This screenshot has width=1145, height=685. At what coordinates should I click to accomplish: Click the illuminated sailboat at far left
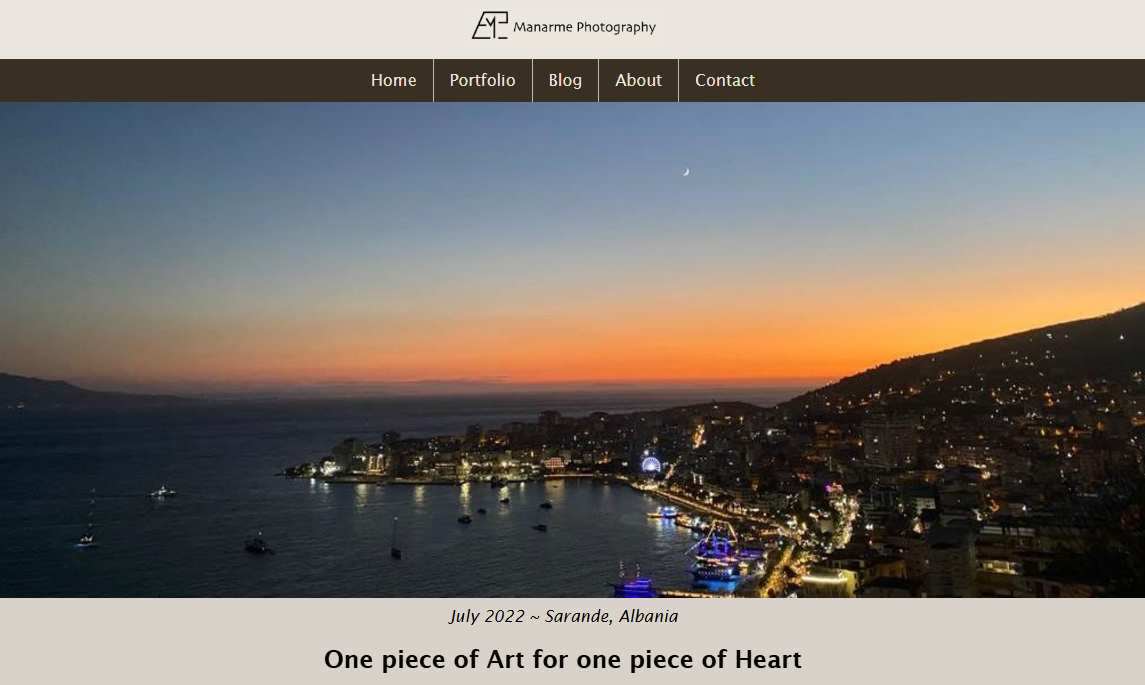pyautogui.click(x=87, y=539)
